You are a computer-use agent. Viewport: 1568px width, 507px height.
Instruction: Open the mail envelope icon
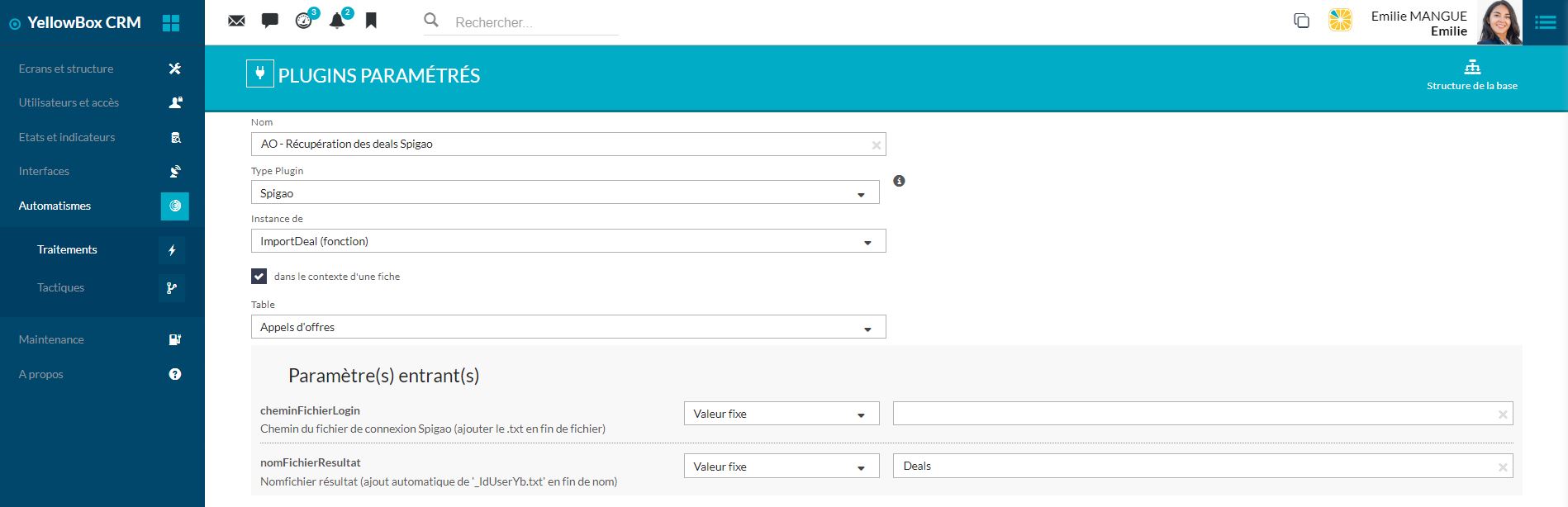pyautogui.click(x=236, y=21)
